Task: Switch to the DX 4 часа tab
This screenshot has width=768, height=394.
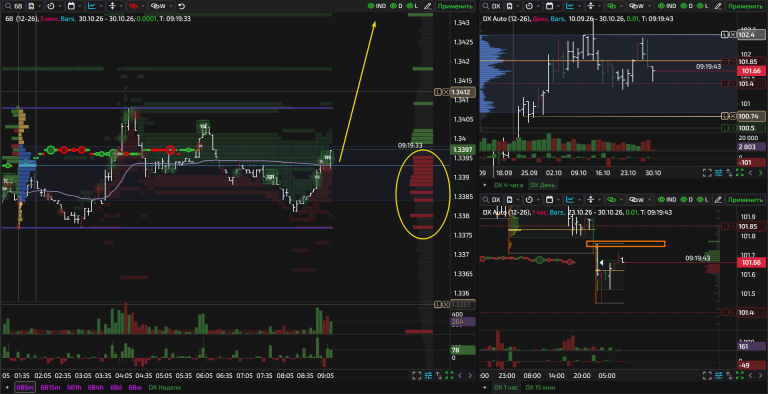Action: (x=508, y=185)
